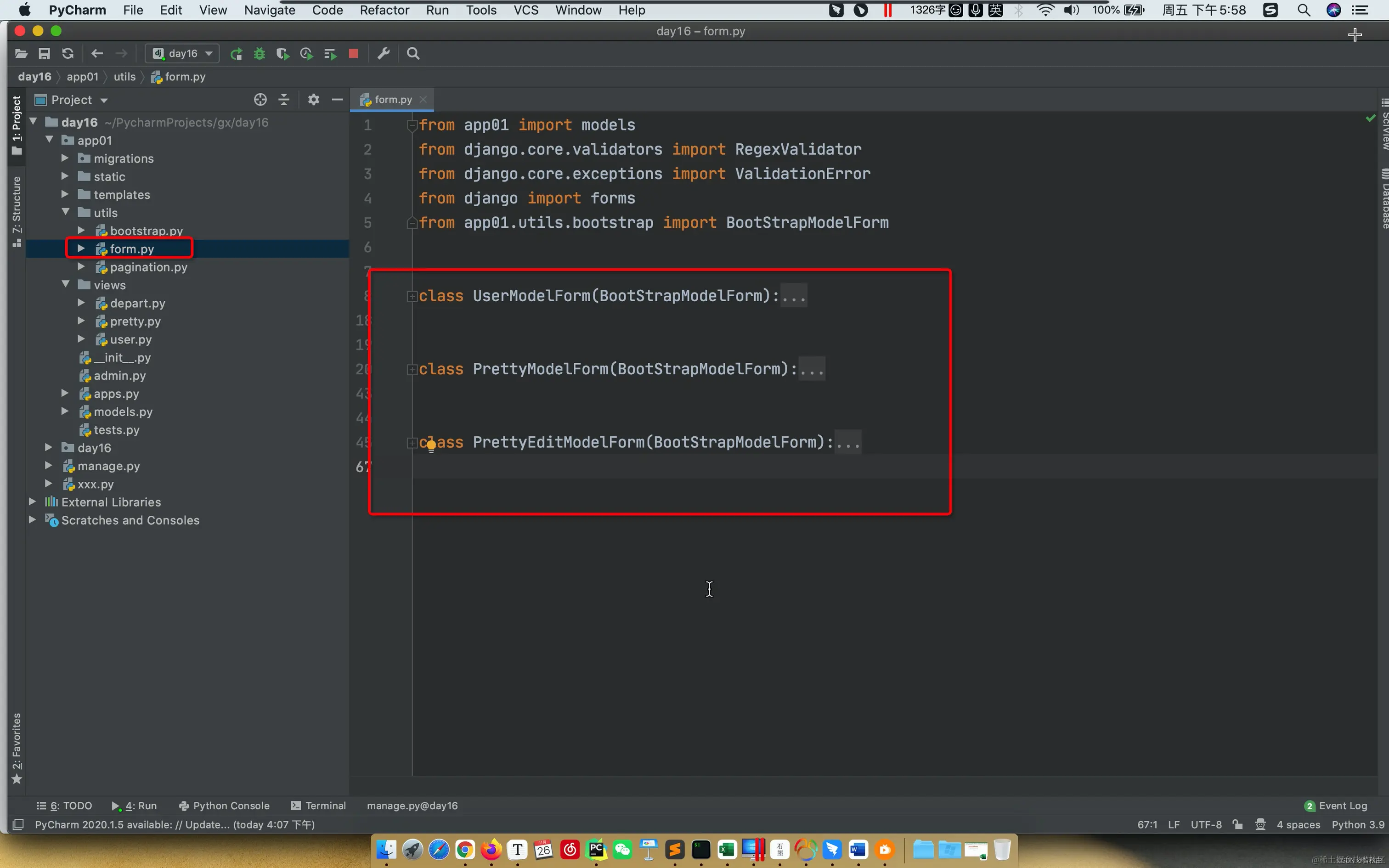Open the Refactor menu

pos(384,10)
